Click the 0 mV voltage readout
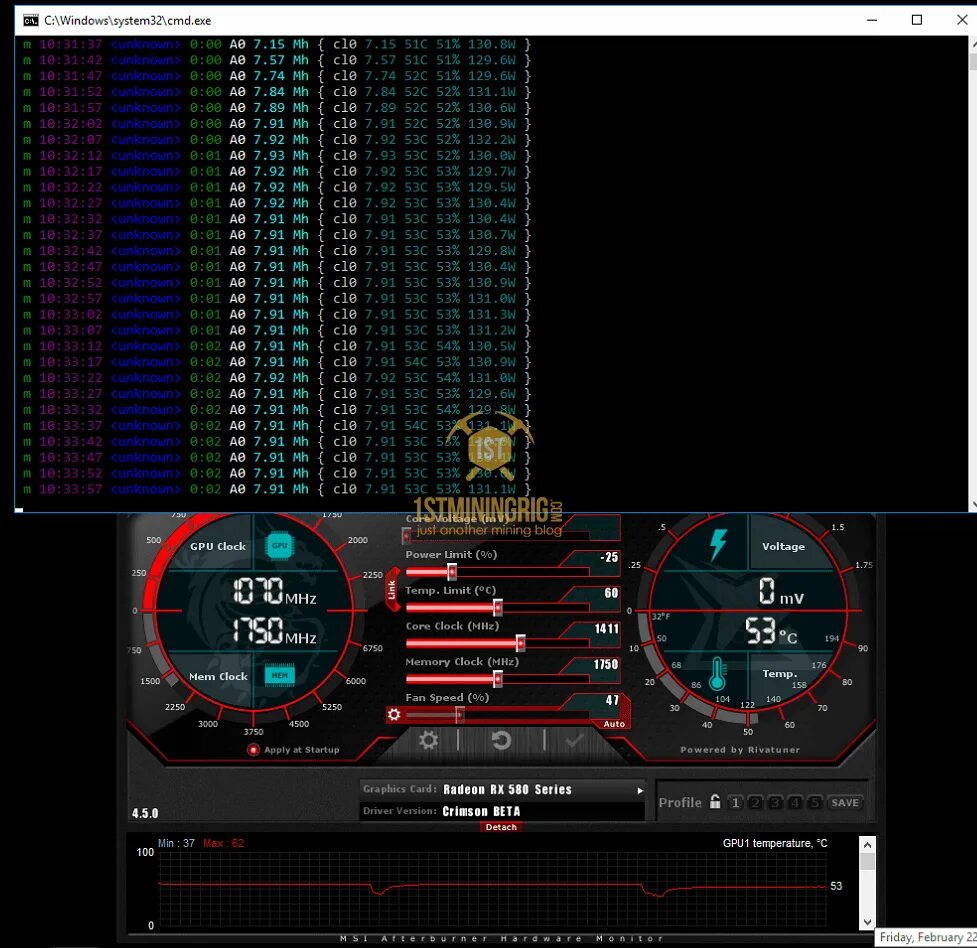 (x=781, y=591)
